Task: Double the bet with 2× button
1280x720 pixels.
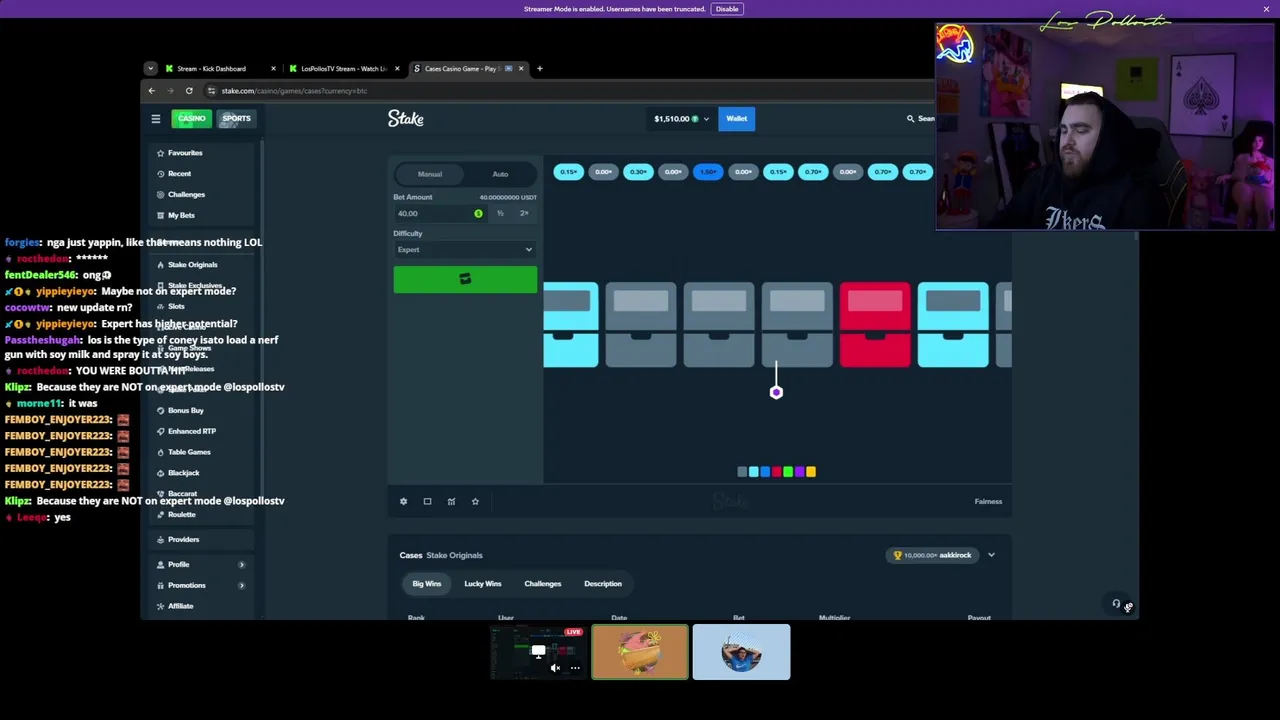Action: (x=524, y=213)
